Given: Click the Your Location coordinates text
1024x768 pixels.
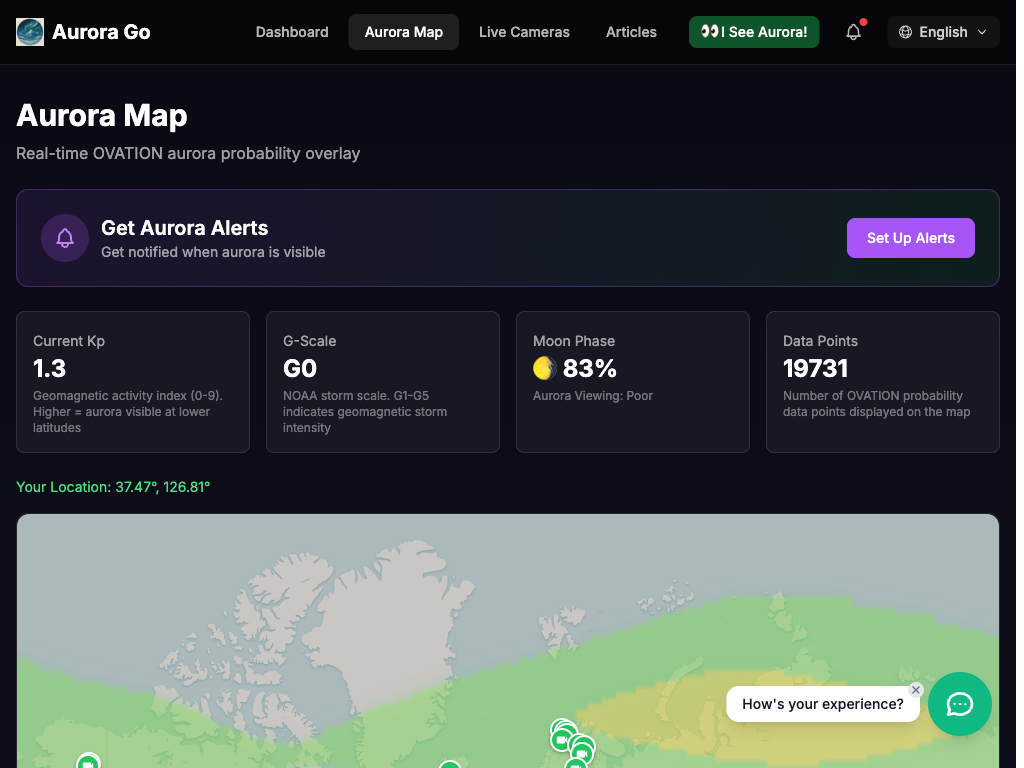Looking at the screenshot, I should (x=113, y=487).
